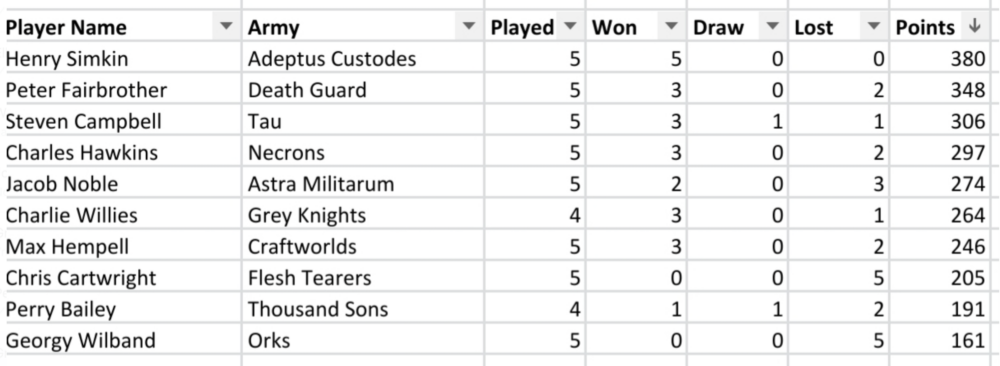Image resolution: width=1000 pixels, height=366 pixels.
Task: Open the Played column filter dropdown
Action: 570,26
